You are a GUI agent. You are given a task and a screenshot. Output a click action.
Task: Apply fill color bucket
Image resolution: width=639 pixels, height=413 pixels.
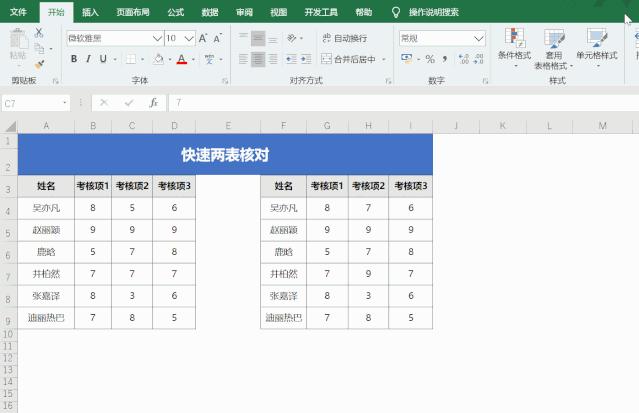[159, 59]
